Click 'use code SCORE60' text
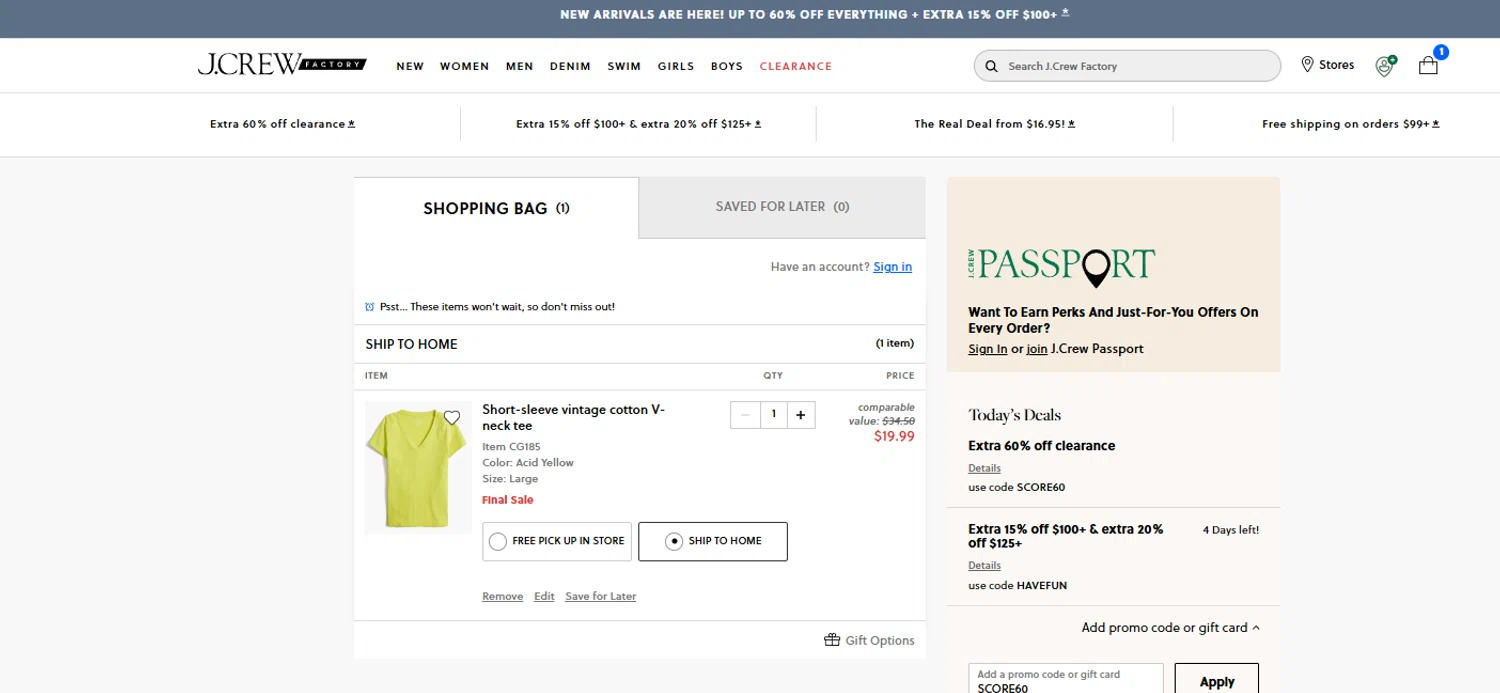This screenshot has width=1500, height=693. [x=1017, y=488]
